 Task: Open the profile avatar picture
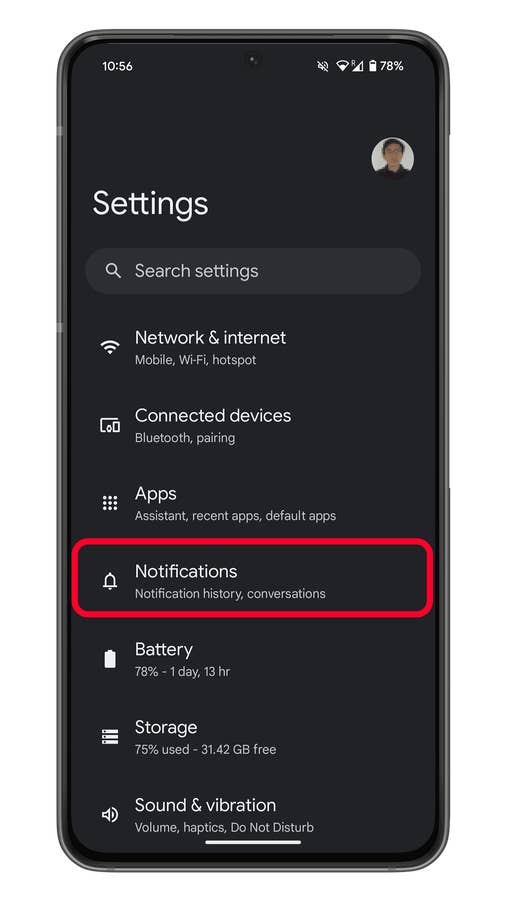coord(392,157)
